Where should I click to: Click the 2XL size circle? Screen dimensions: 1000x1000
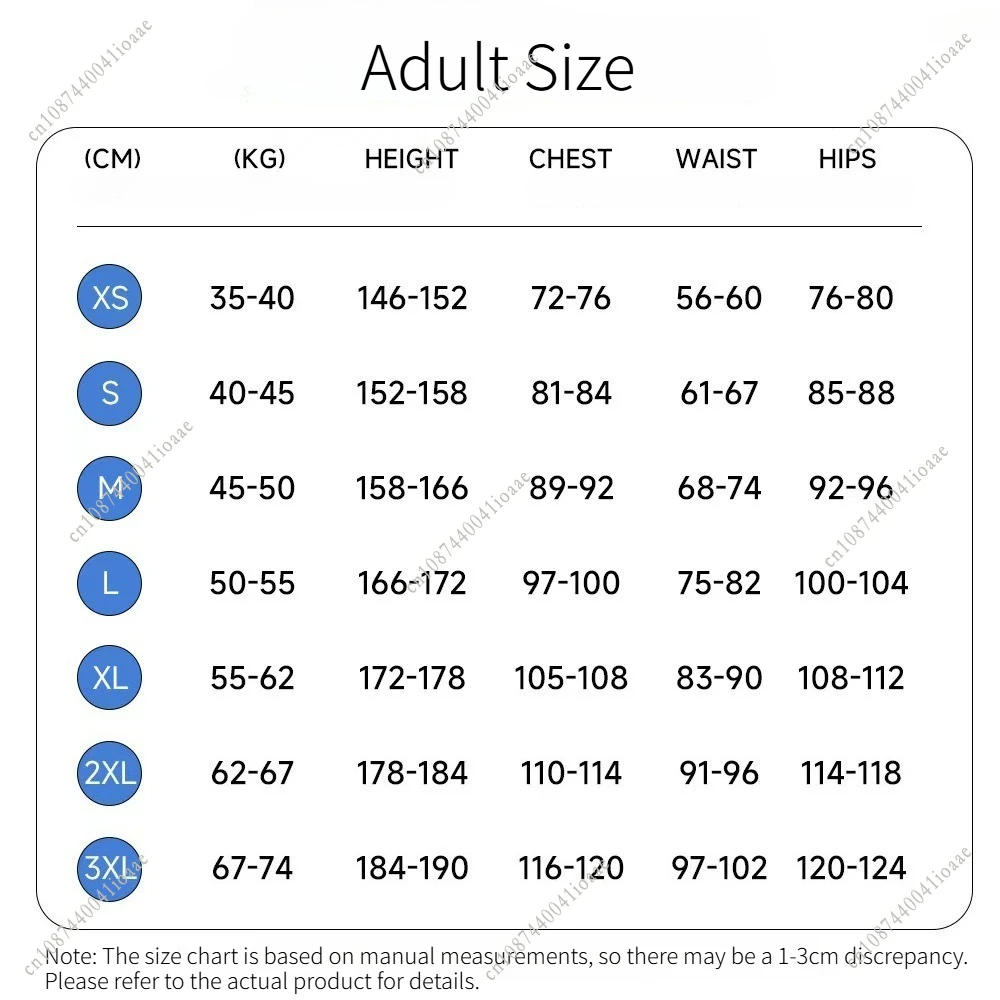click(110, 773)
